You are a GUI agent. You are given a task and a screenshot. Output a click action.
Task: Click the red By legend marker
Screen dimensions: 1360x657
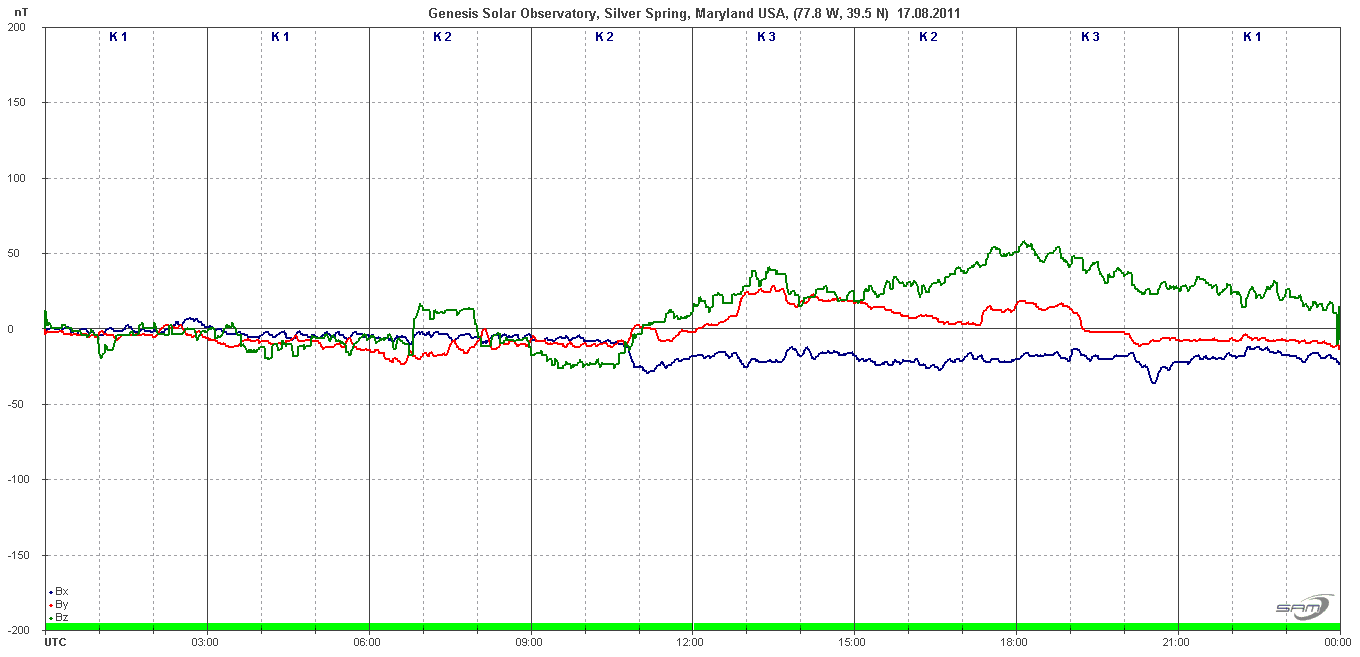click(x=51, y=605)
